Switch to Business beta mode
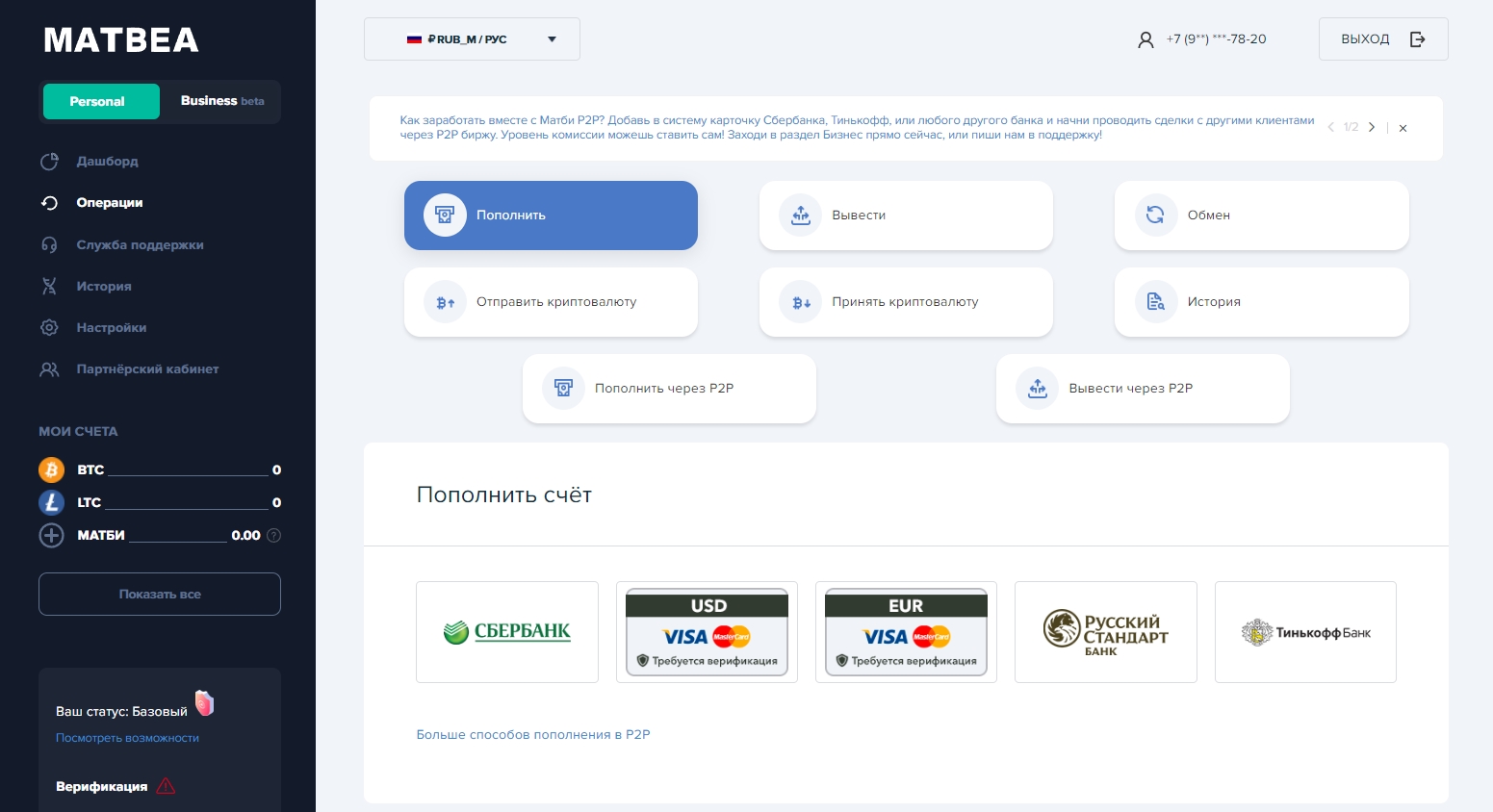This screenshot has width=1493, height=812. click(221, 101)
